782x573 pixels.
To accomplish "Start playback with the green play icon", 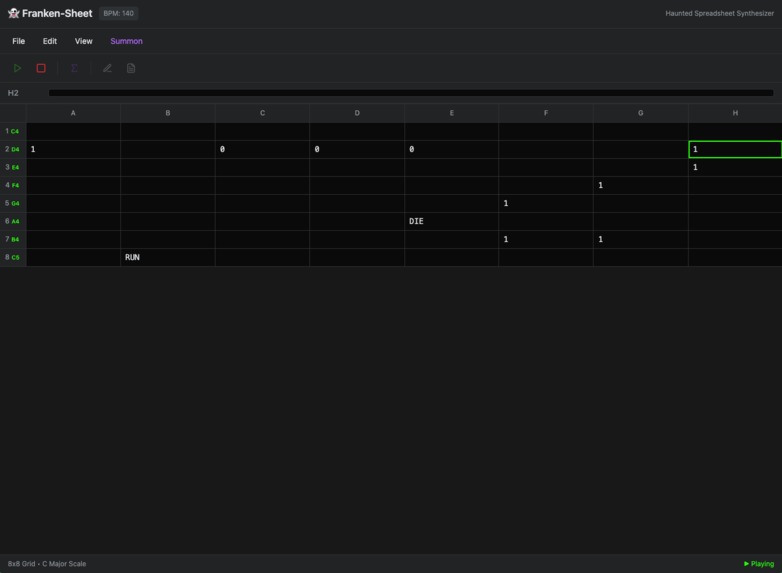I will pos(17,68).
